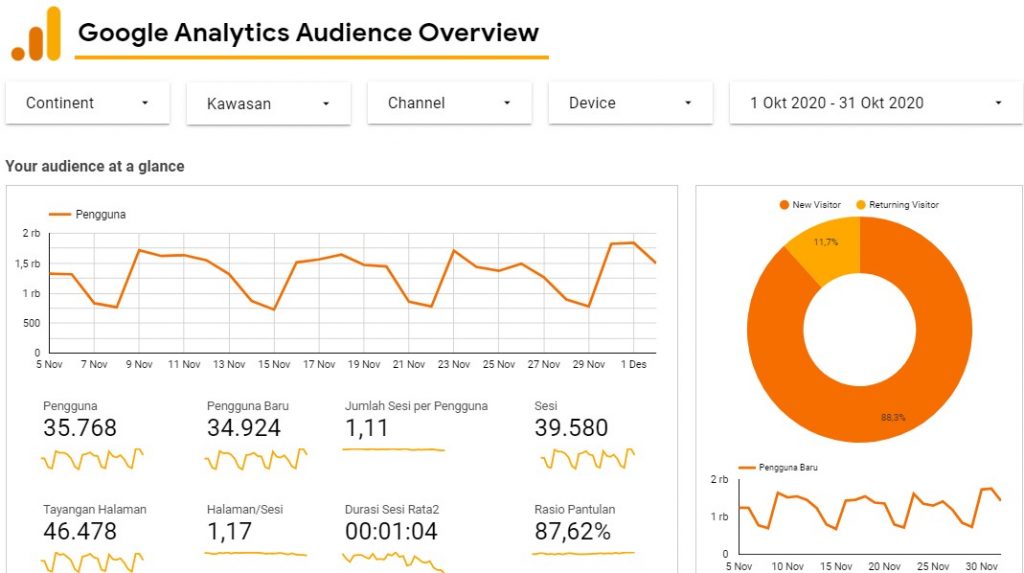The width and height of the screenshot is (1024, 573).
Task: Click the 1,5 rb label on the main chart y-axis
Action: (27, 264)
